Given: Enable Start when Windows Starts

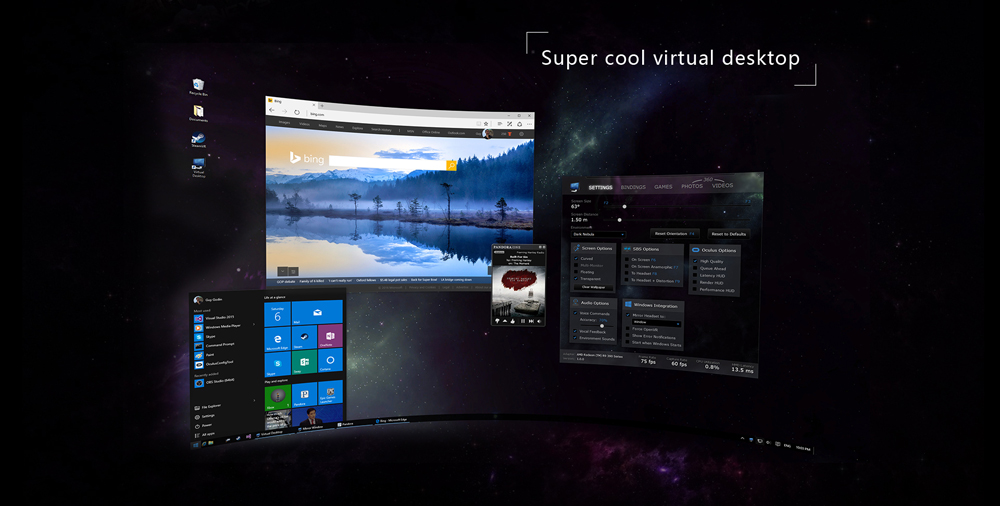Looking at the screenshot, I should (x=627, y=344).
